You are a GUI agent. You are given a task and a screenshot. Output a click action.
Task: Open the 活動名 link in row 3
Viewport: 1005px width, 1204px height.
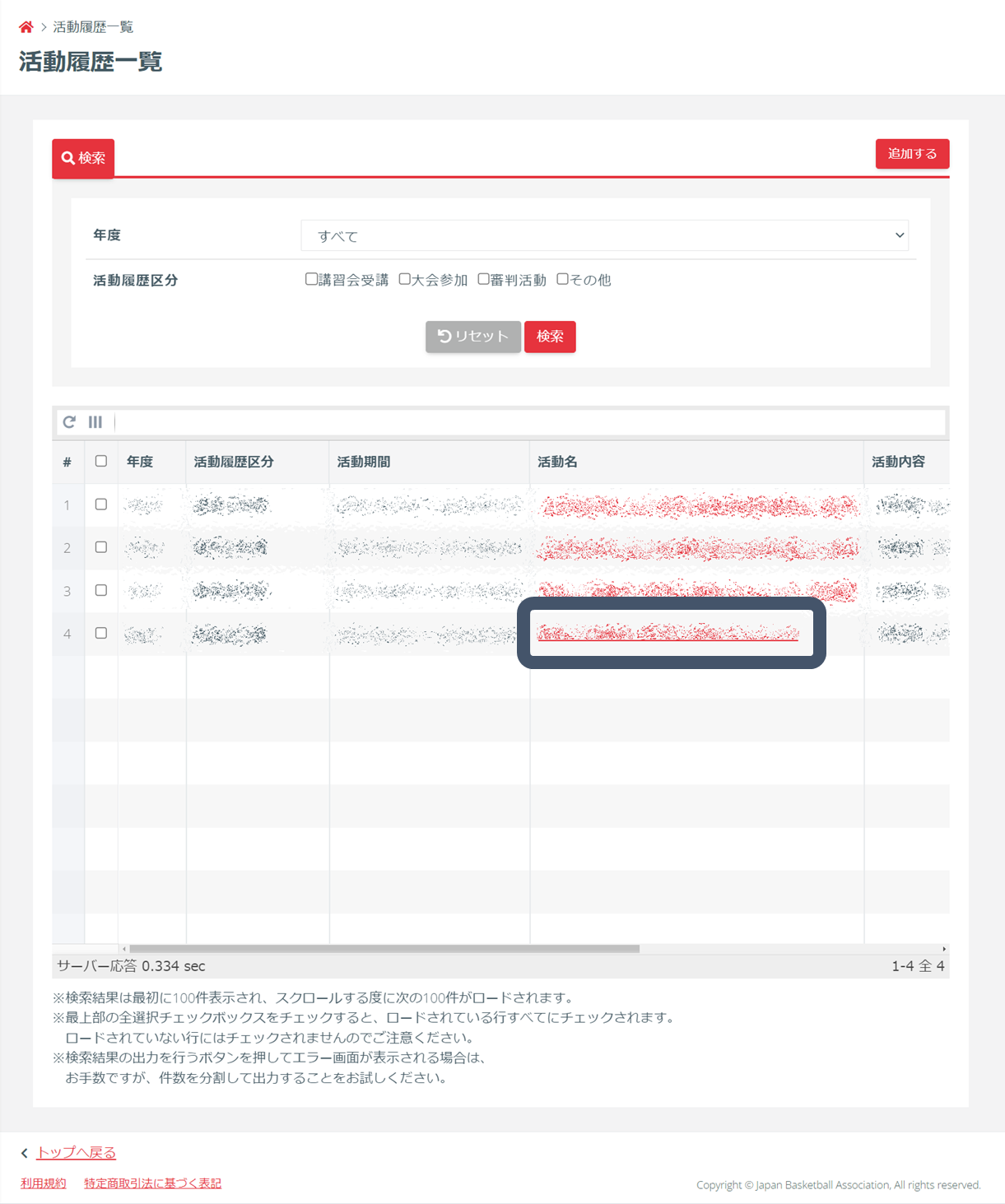click(x=699, y=589)
